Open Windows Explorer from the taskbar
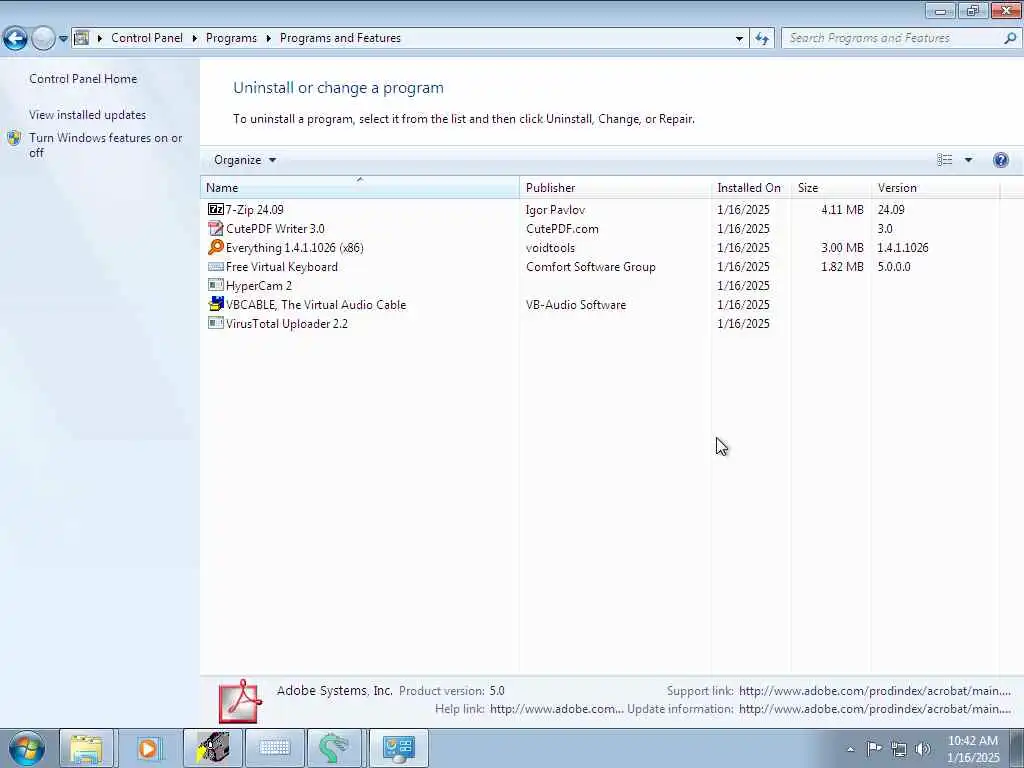The height and width of the screenshot is (768, 1024). (86, 748)
